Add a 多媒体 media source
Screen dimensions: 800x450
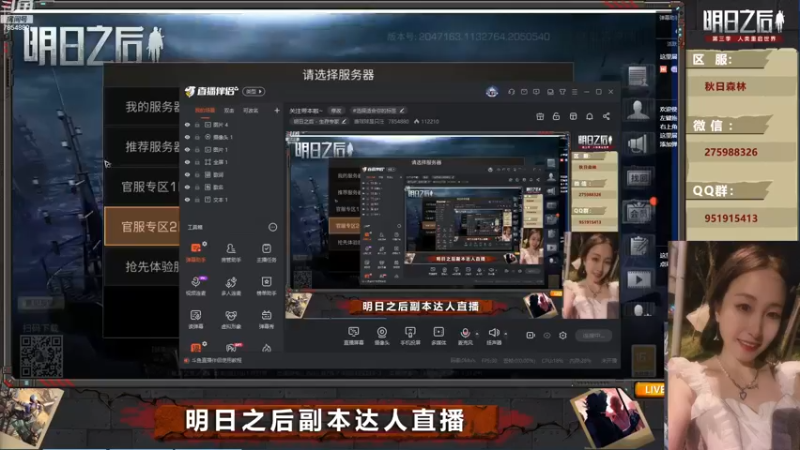point(438,336)
